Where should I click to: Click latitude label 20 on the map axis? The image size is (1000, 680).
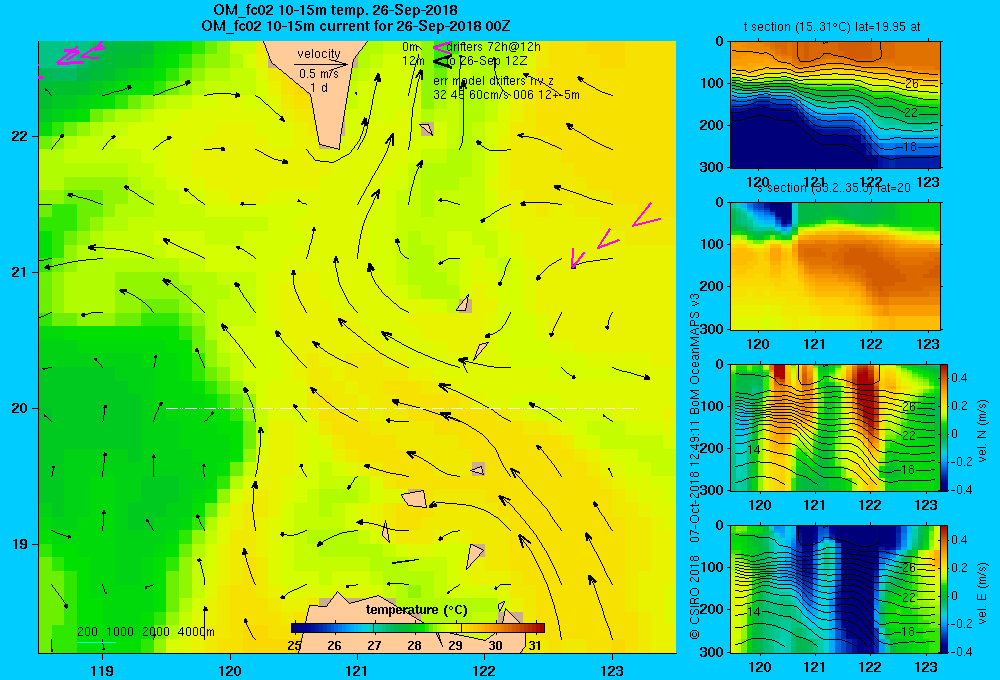[x=20, y=408]
